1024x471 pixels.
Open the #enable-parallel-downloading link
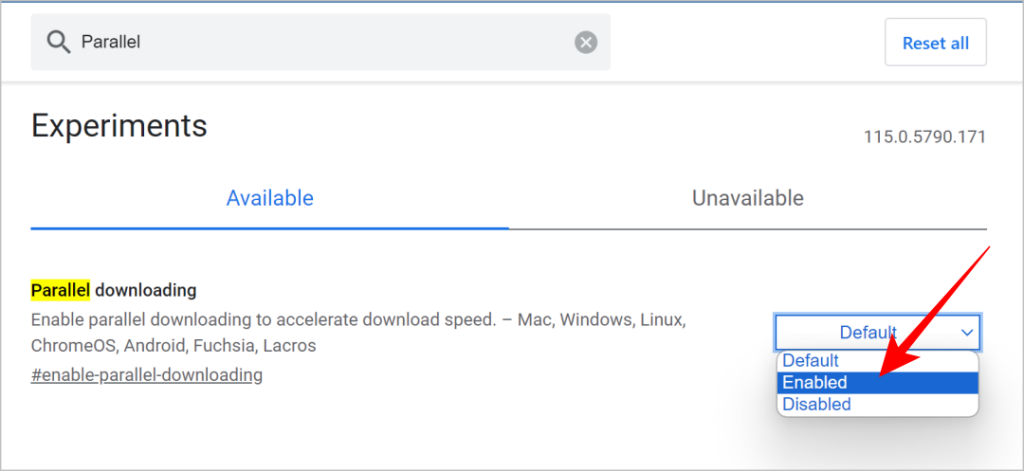click(147, 376)
